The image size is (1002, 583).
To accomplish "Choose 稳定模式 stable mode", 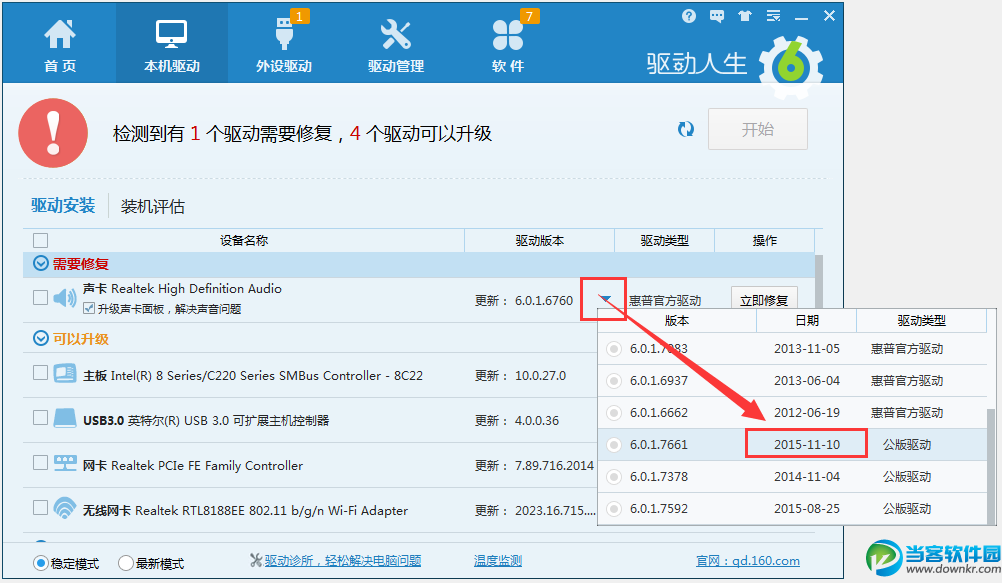I will click(41, 563).
